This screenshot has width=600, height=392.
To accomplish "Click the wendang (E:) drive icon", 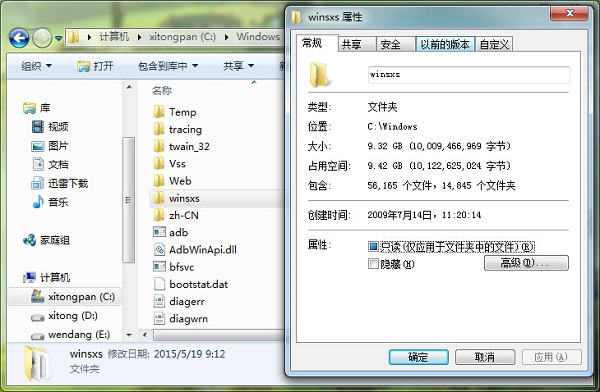I will 38,336.
